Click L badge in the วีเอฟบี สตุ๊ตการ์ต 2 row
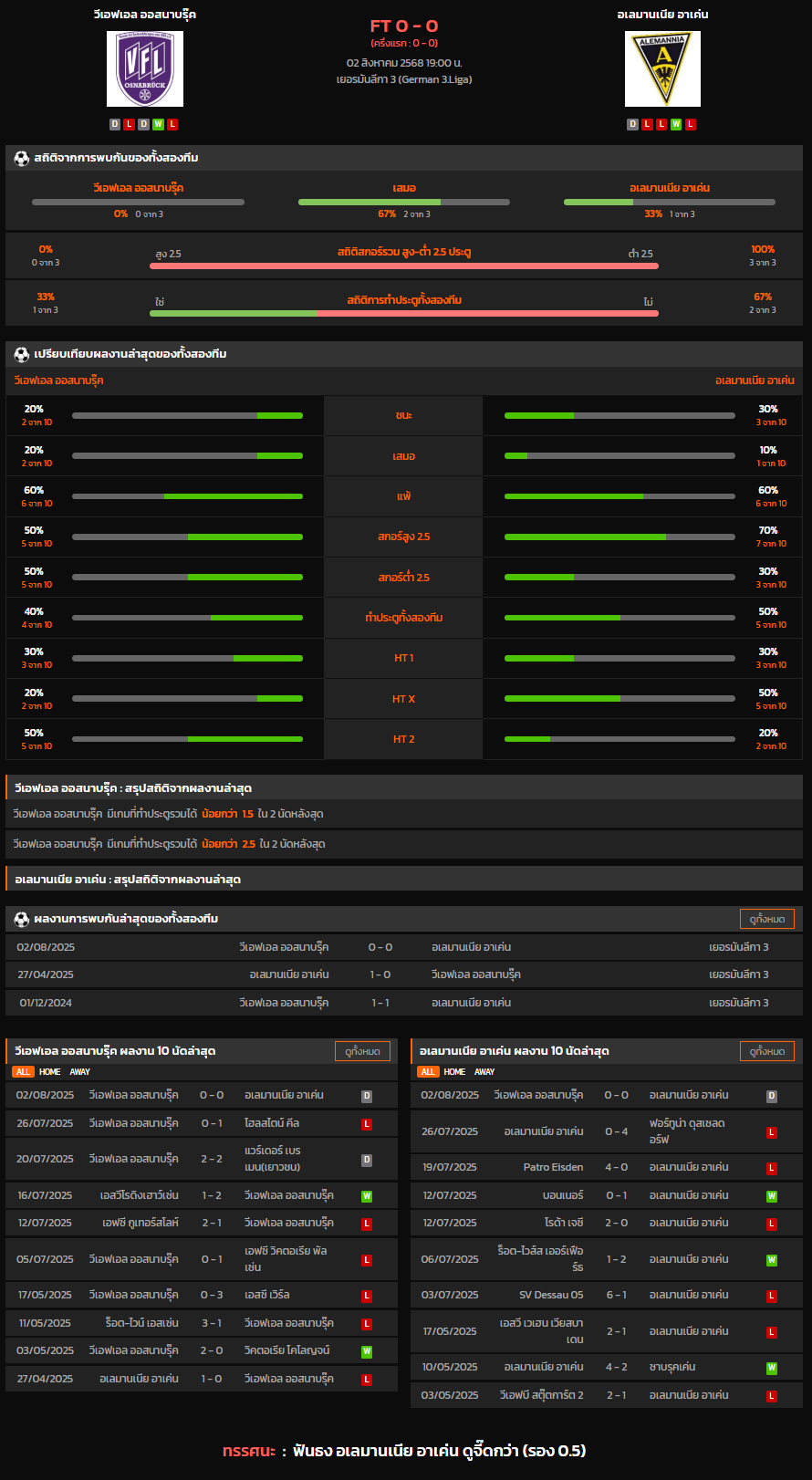The width and height of the screenshot is (812, 1480). [x=772, y=1396]
